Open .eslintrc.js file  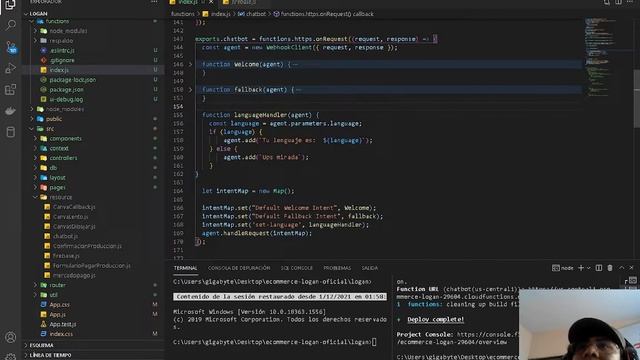coord(62,51)
